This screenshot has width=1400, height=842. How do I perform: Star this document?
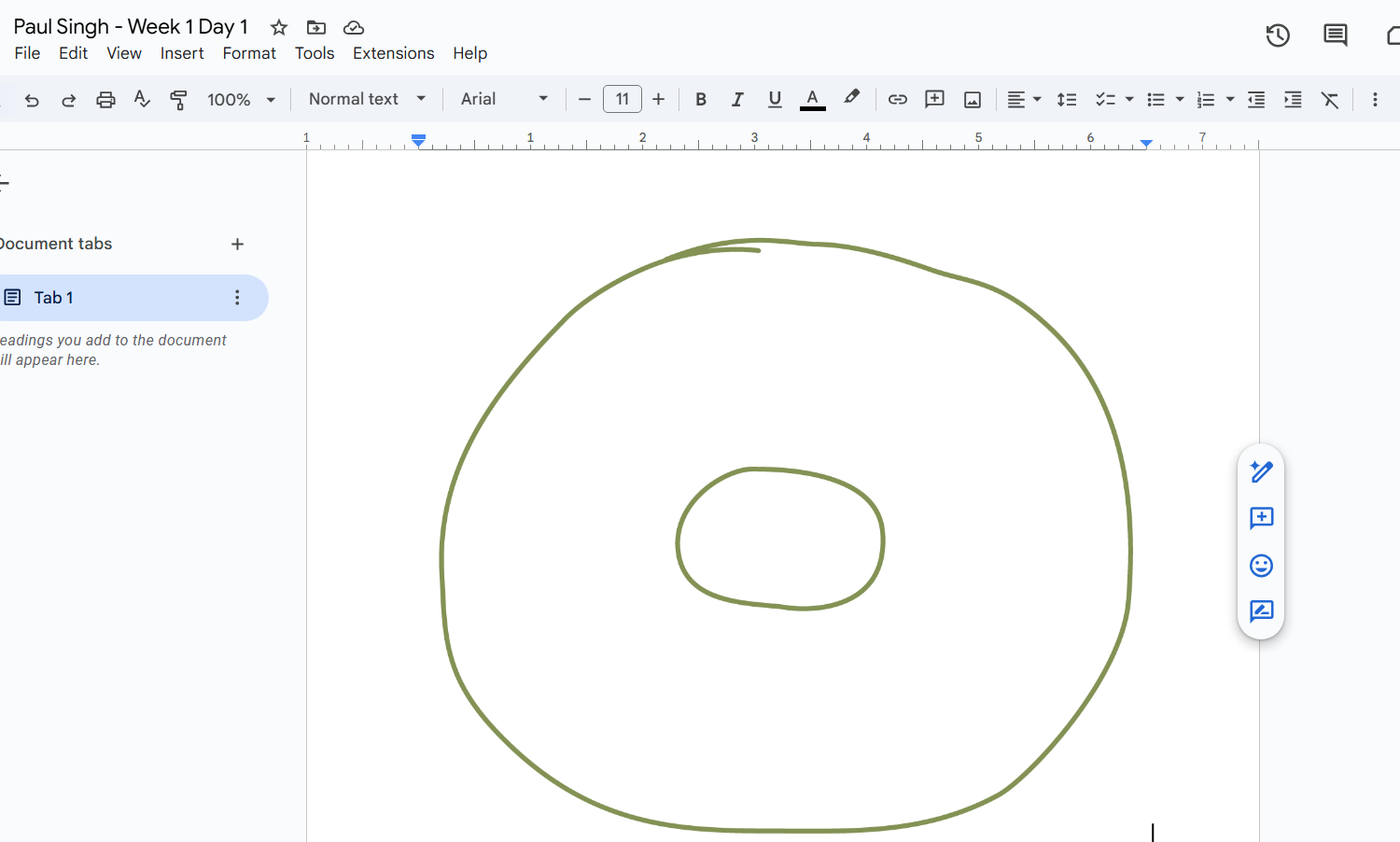point(278,27)
